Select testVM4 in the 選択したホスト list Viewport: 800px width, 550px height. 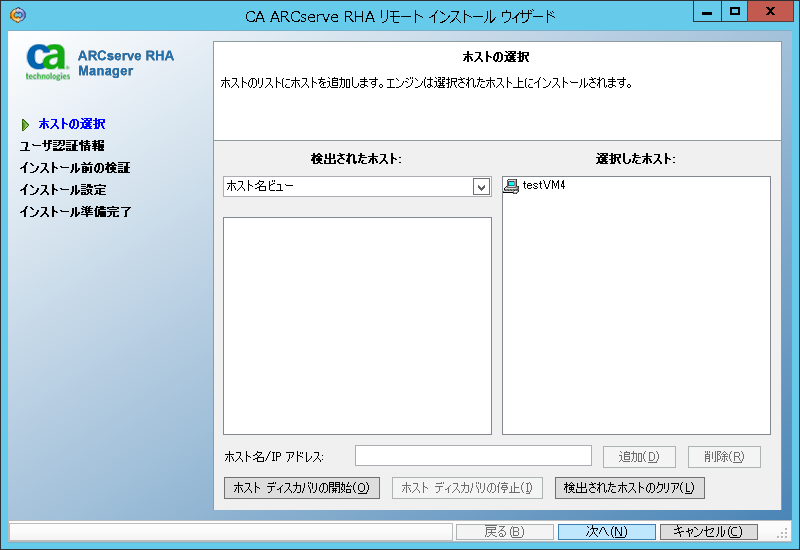[x=544, y=185]
